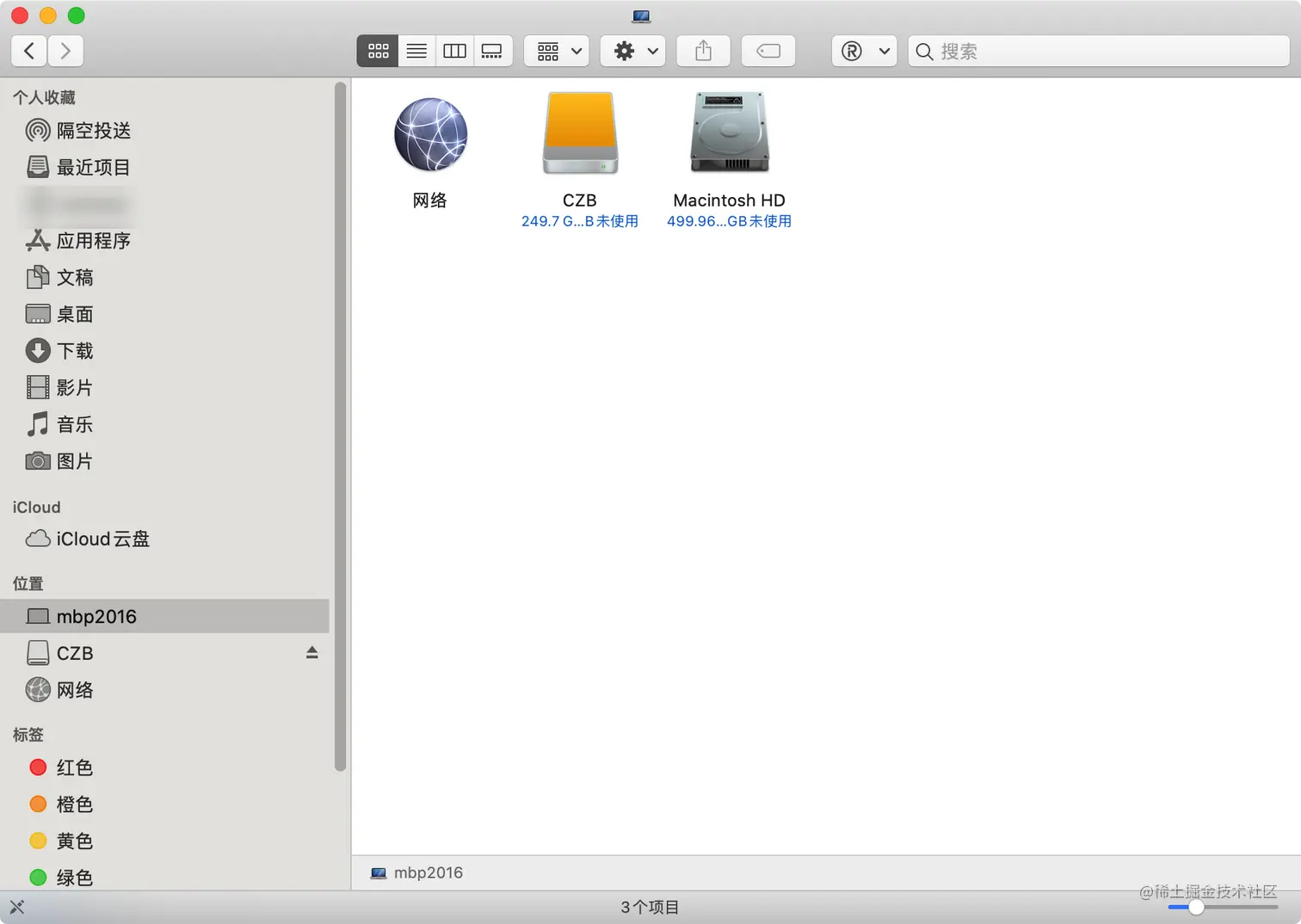Click the computer proxy icon in the title bar
This screenshot has height=924, width=1301.
(641, 15)
